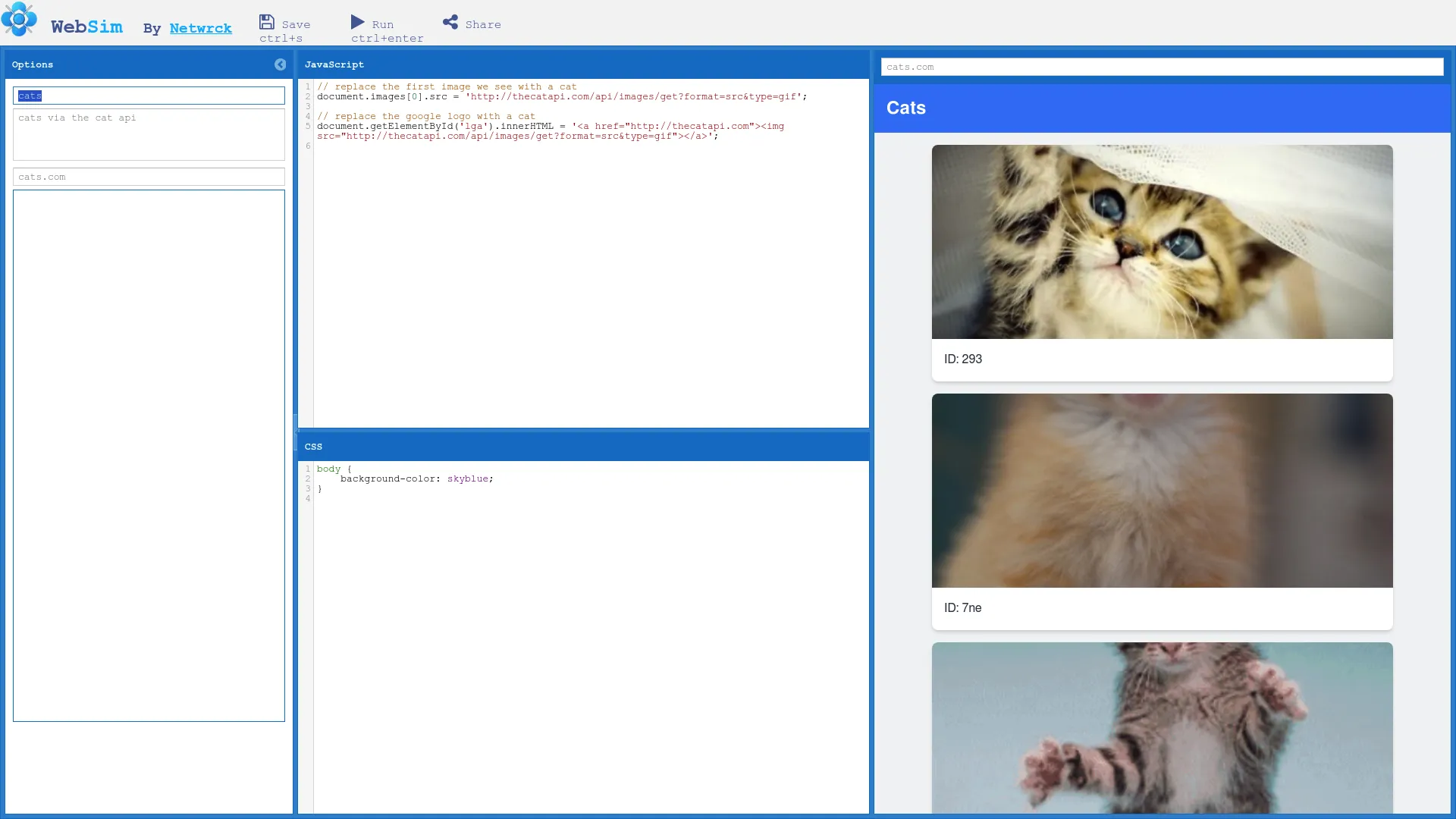Click the comment 'replace the first image we see'

coord(447,86)
